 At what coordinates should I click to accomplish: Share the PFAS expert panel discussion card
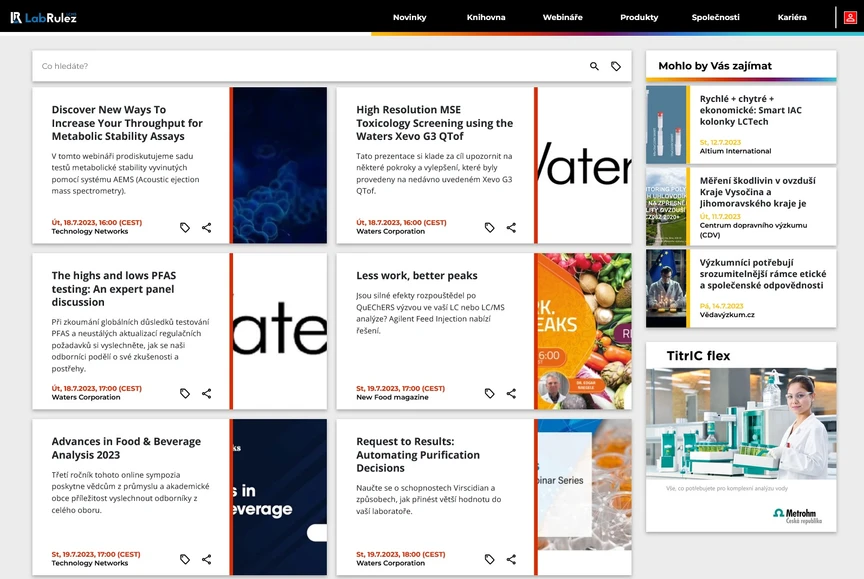coord(207,393)
